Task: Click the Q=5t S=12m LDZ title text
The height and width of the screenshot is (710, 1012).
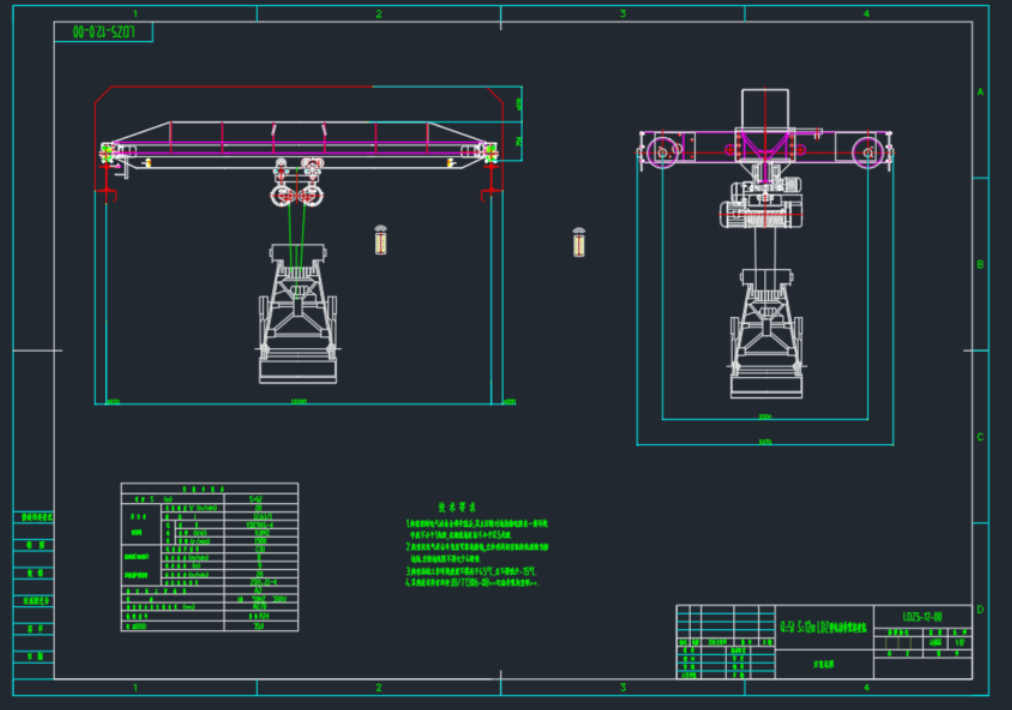Action: pyautogui.click(x=823, y=627)
